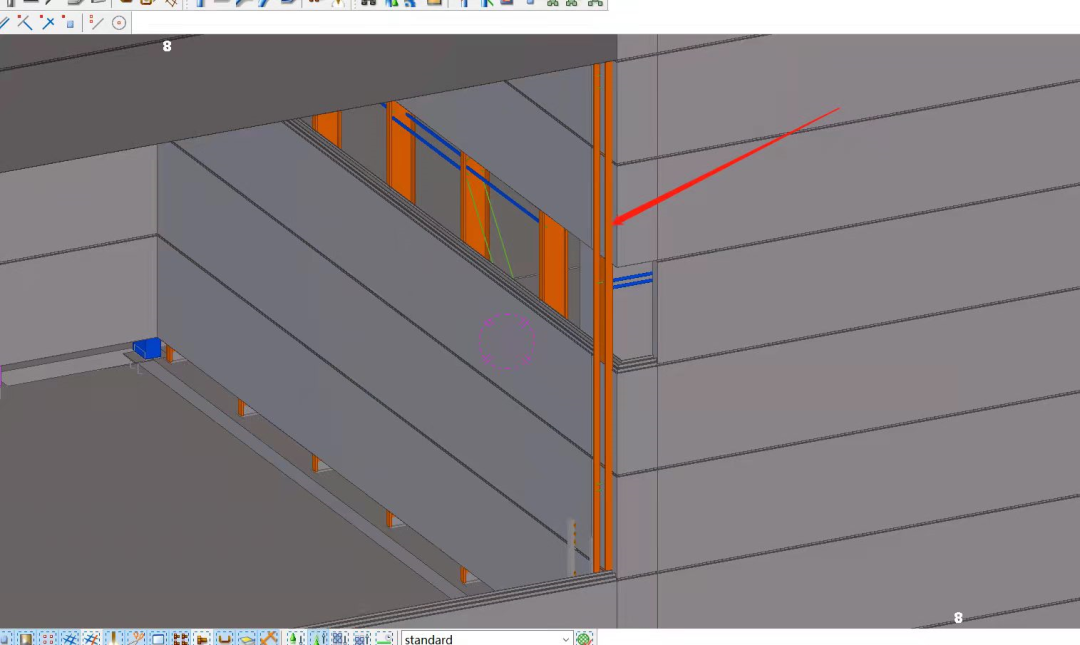Select the short blue beam beside the orange column
The image size is (1080, 645).
[x=632, y=280]
